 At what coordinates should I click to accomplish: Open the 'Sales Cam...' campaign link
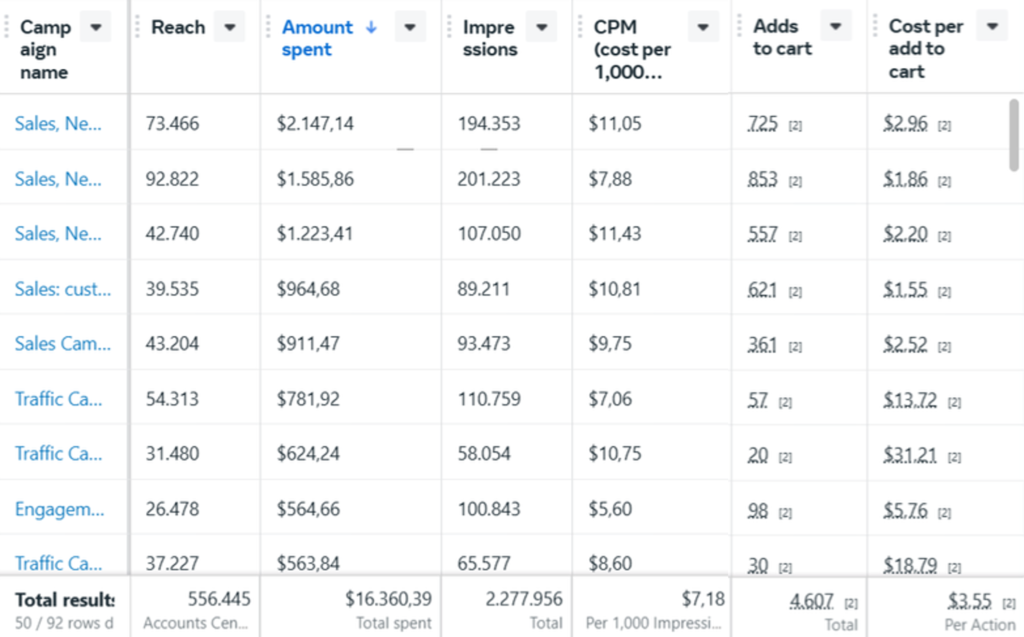click(x=63, y=343)
